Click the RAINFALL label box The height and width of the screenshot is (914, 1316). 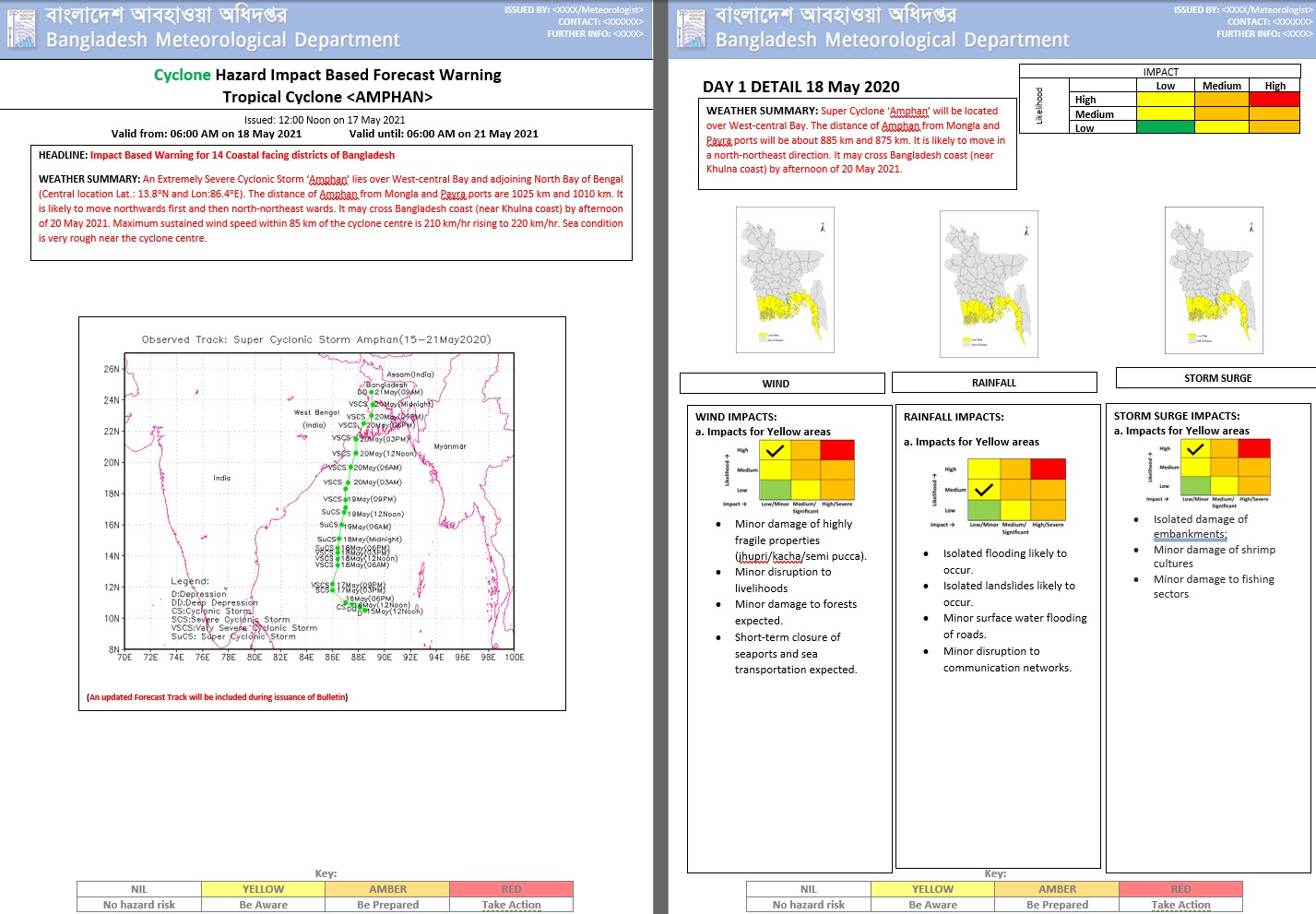994,383
